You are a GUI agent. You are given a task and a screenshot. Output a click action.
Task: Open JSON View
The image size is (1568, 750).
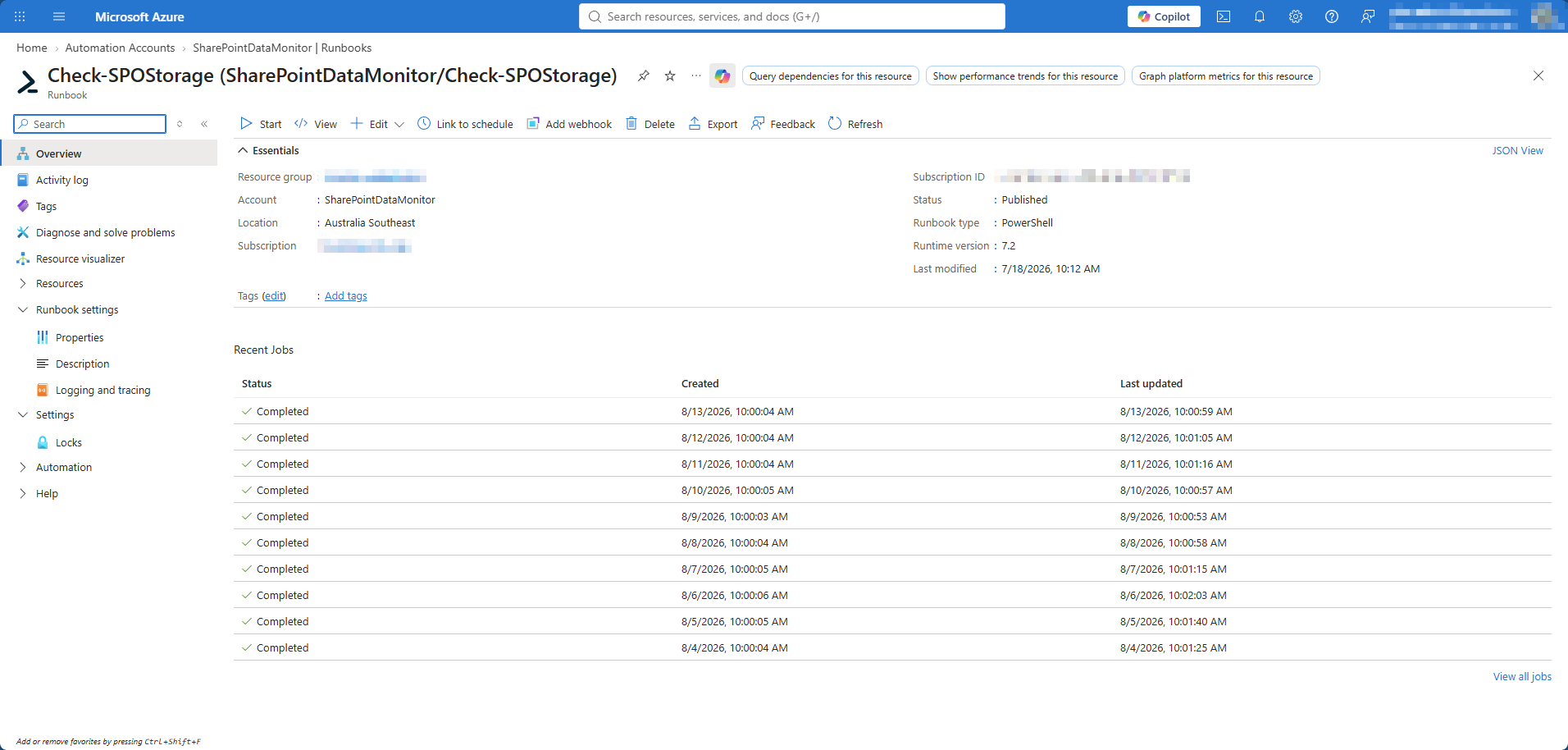[x=1517, y=150]
